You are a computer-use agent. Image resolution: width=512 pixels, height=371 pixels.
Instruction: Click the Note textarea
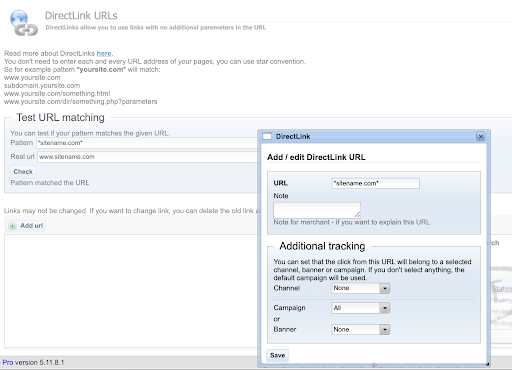(x=317, y=210)
